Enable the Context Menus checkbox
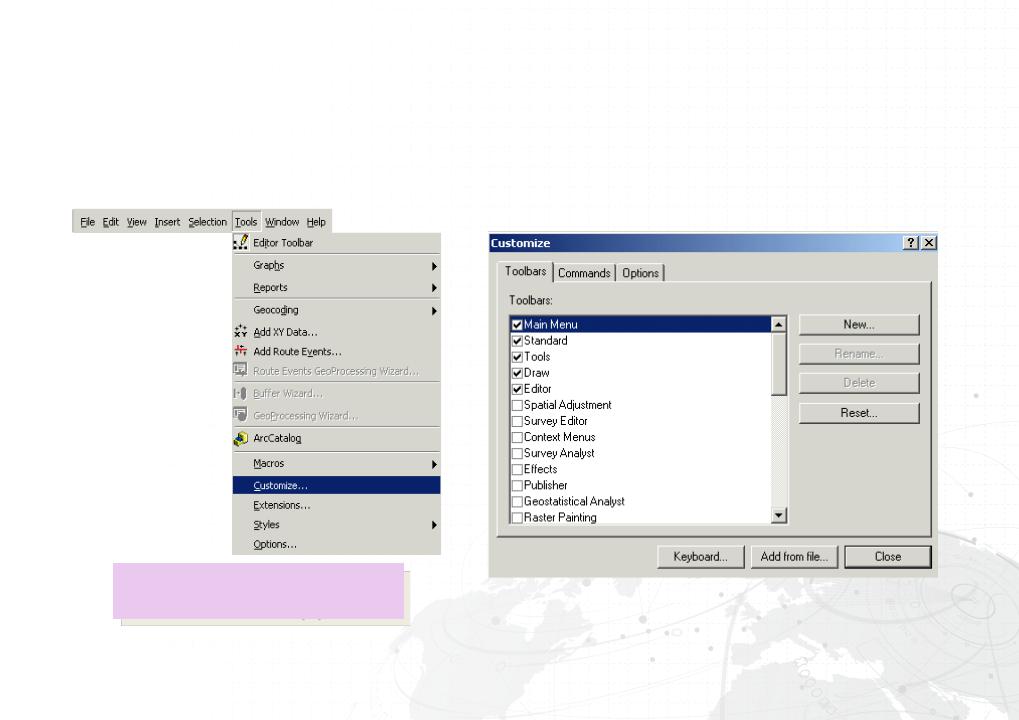Screen dimensions: 1019x720 click(x=517, y=437)
